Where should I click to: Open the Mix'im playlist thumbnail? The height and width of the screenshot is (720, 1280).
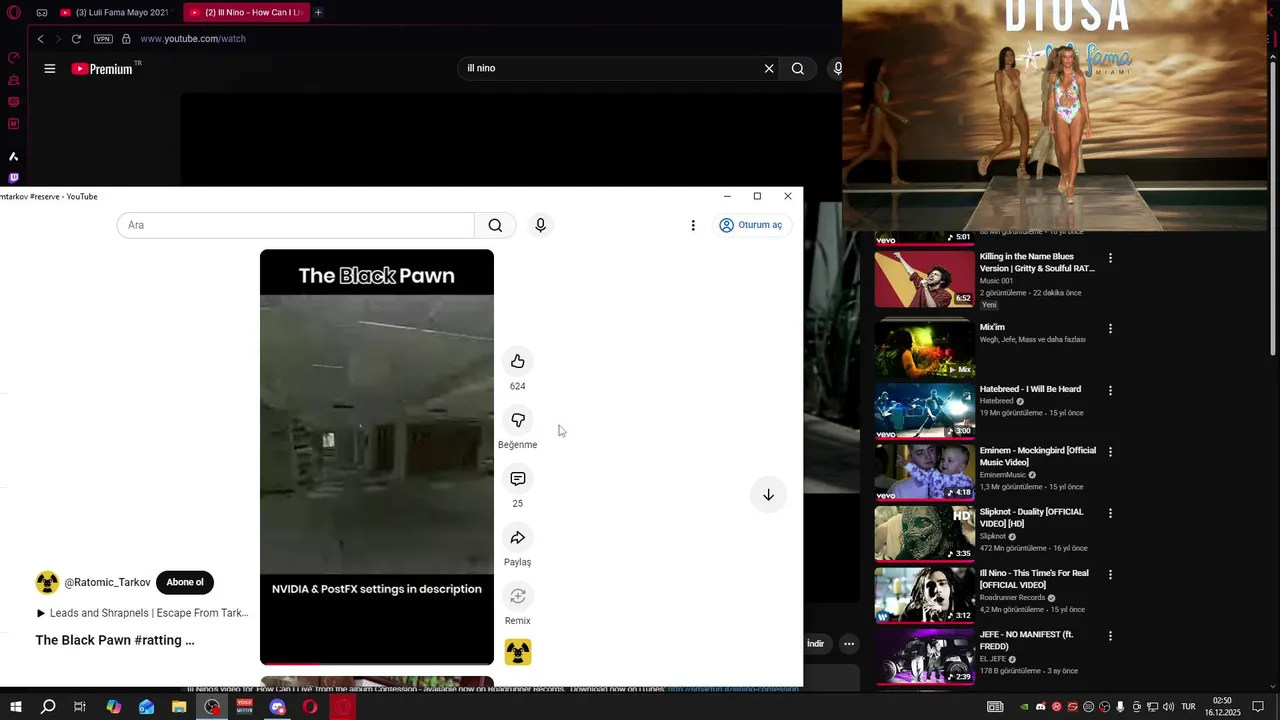[x=925, y=349]
